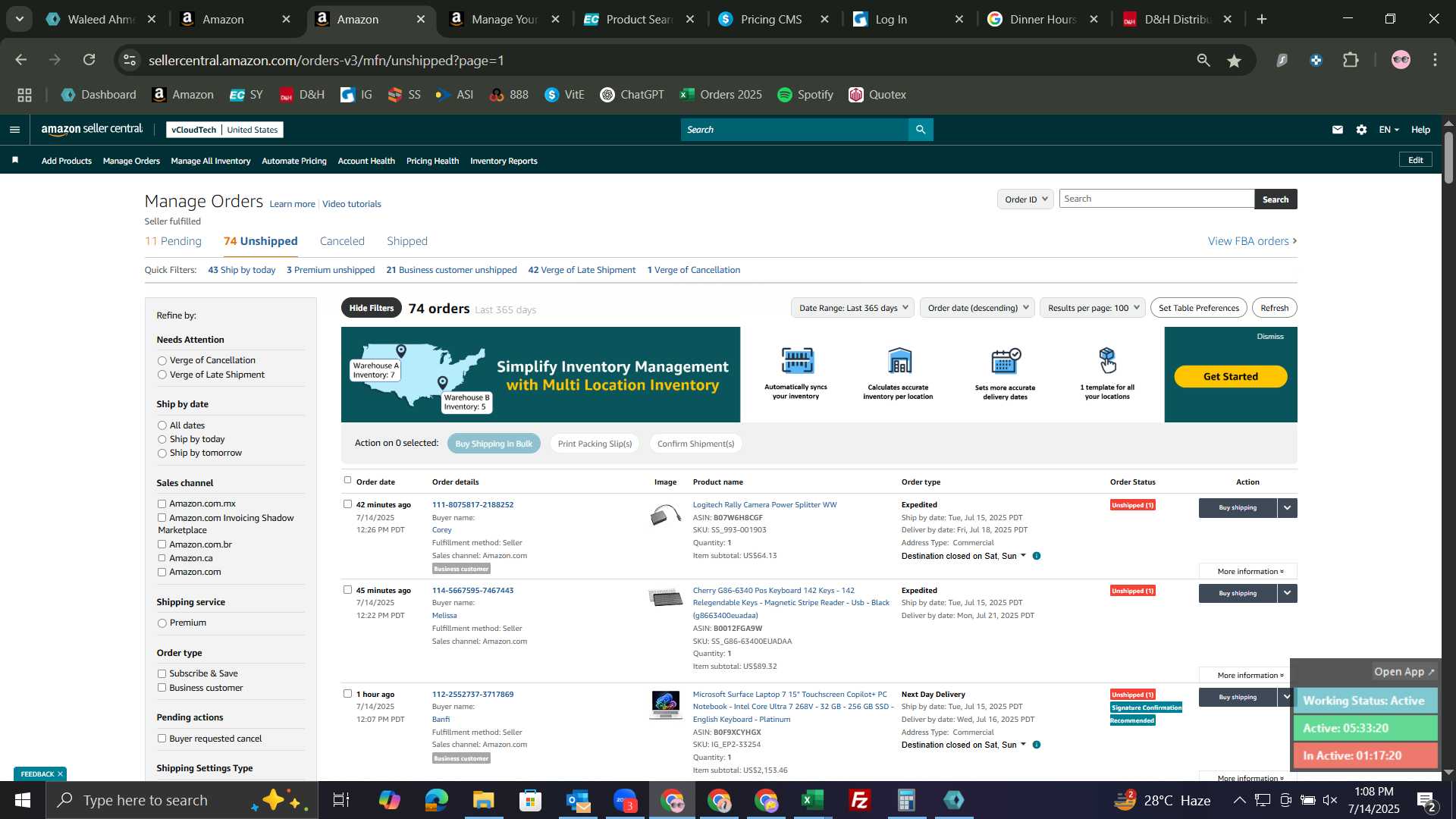This screenshot has width=1456, height=819.
Task: Click the Hide Filters button
Action: tap(372, 308)
